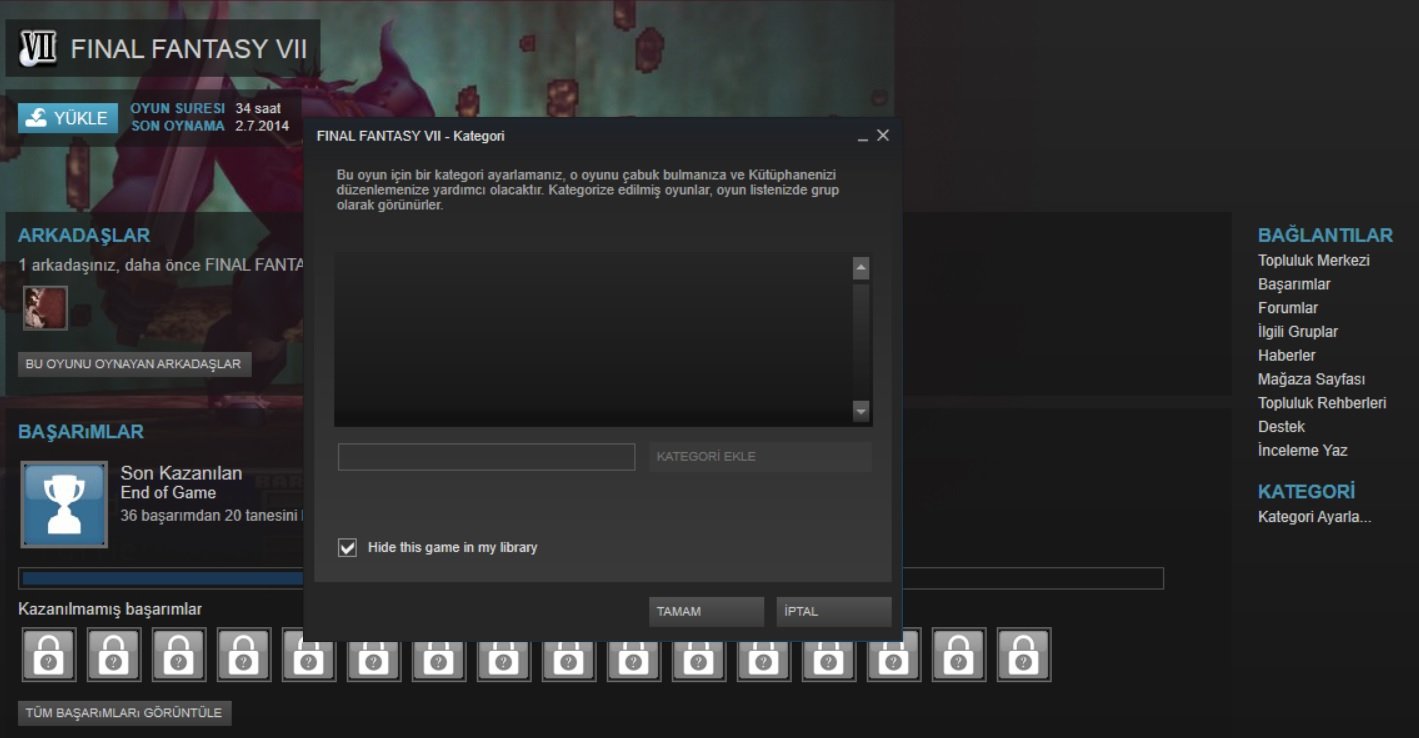Open the Haberler news link
Screen dimensions: 1419x738
pyautogui.click(x=1287, y=356)
